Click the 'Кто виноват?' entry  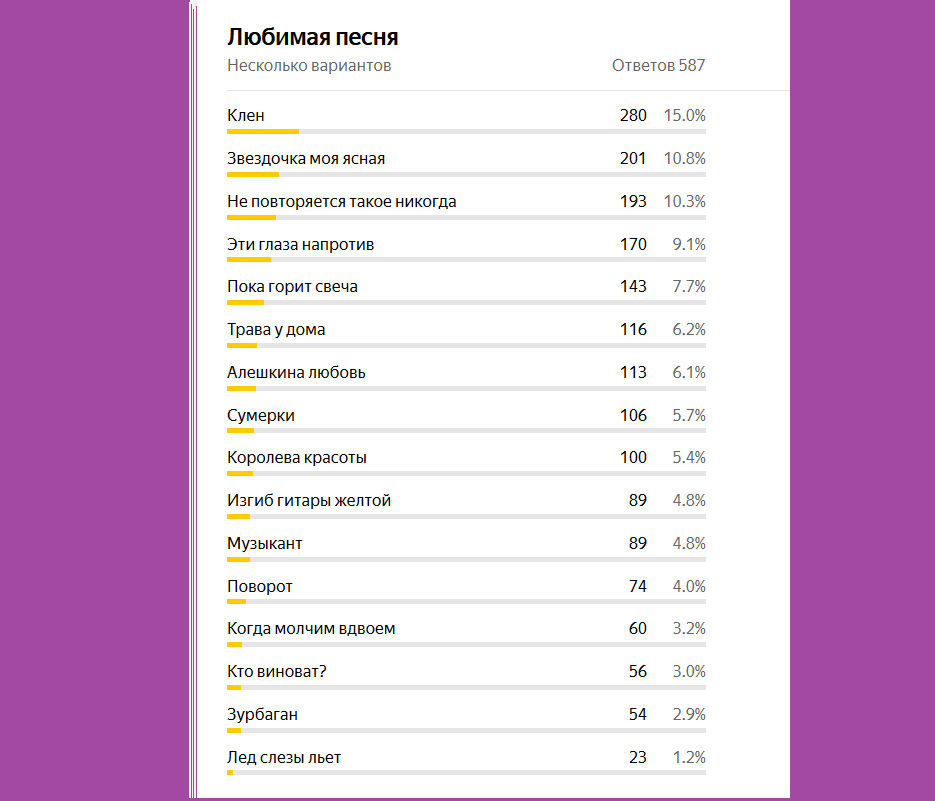277,672
